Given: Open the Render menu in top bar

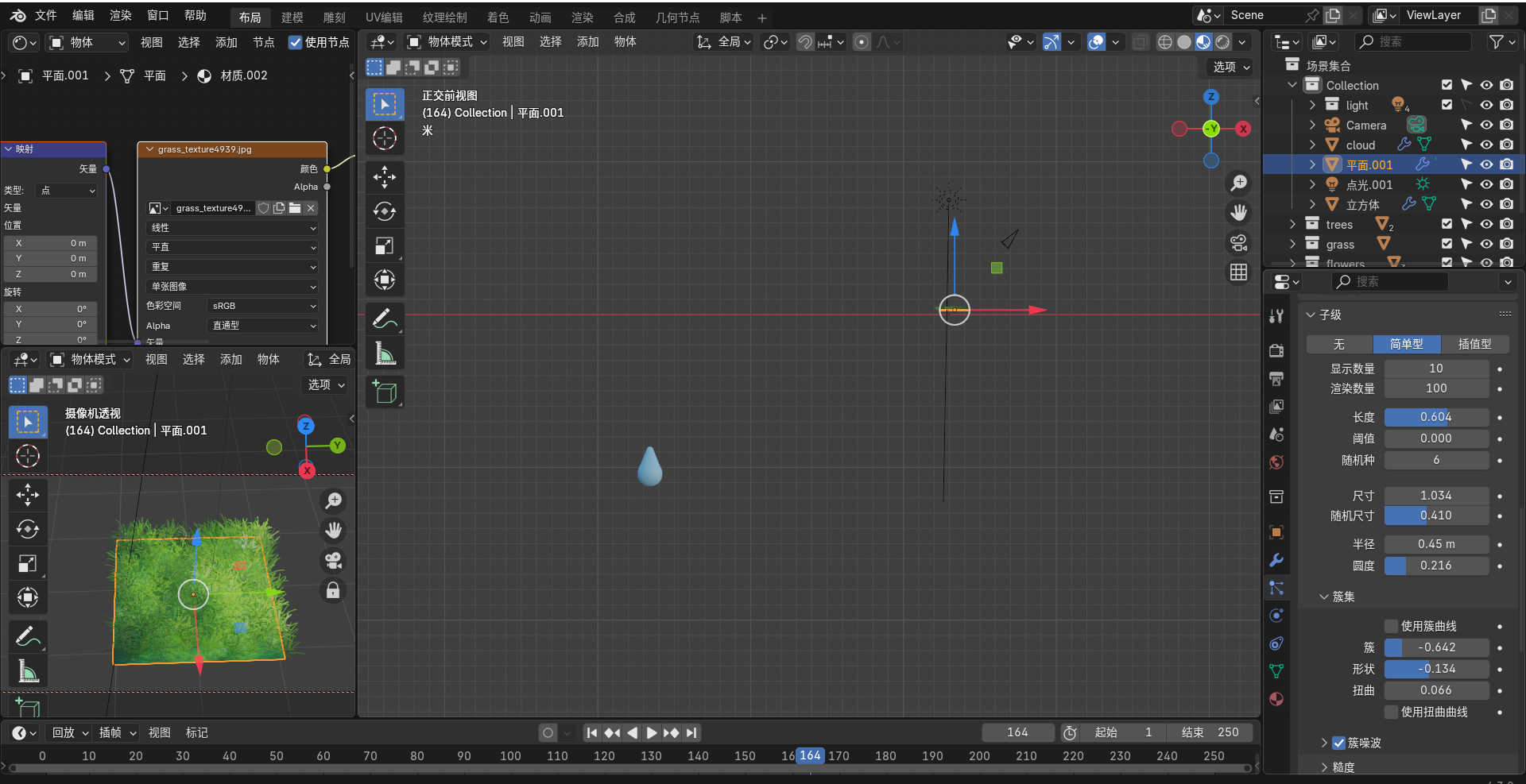Looking at the screenshot, I should coord(121,15).
